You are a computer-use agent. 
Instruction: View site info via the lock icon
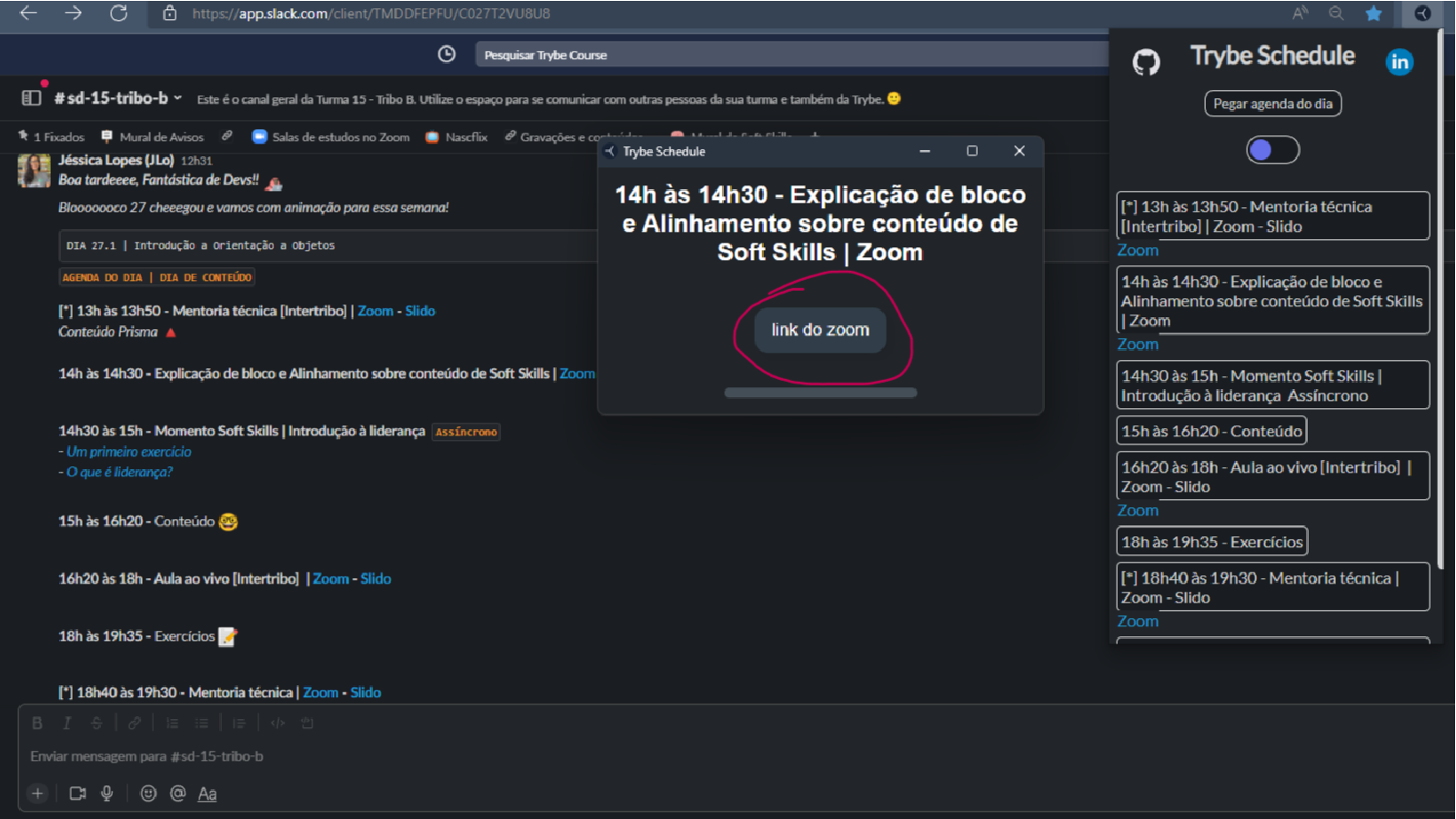point(169,13)
